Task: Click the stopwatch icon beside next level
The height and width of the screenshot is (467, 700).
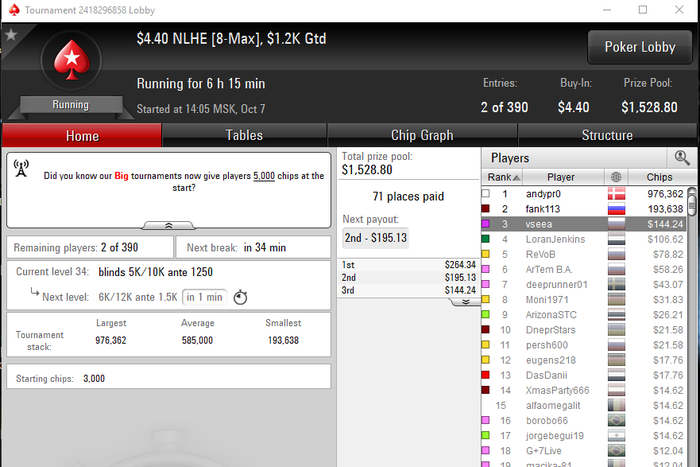Action: (240, 297)
